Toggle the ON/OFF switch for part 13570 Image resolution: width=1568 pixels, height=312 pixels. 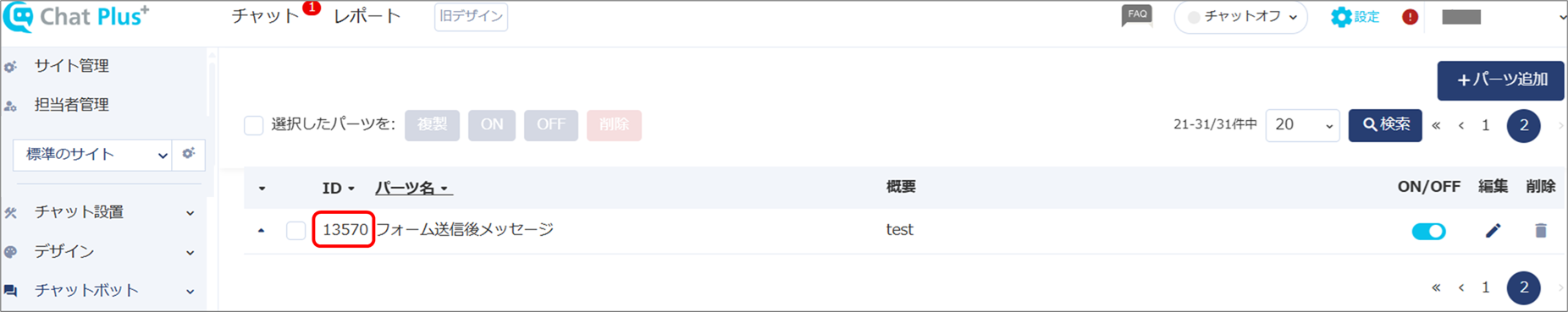point(1428,231)
